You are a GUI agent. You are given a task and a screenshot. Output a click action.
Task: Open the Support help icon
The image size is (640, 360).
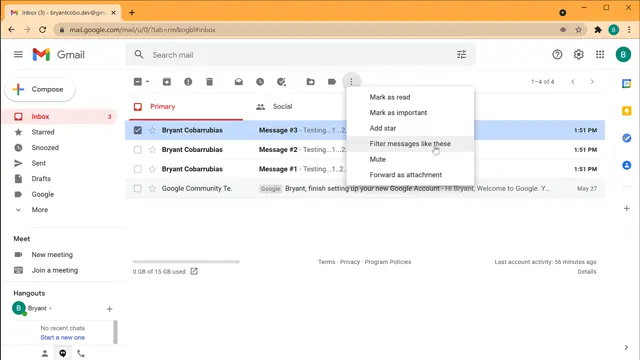point(557,54)
